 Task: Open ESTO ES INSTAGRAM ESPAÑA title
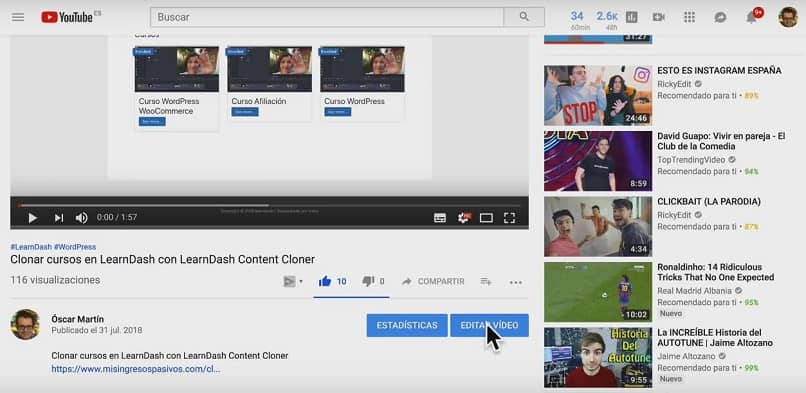(719, 70)
